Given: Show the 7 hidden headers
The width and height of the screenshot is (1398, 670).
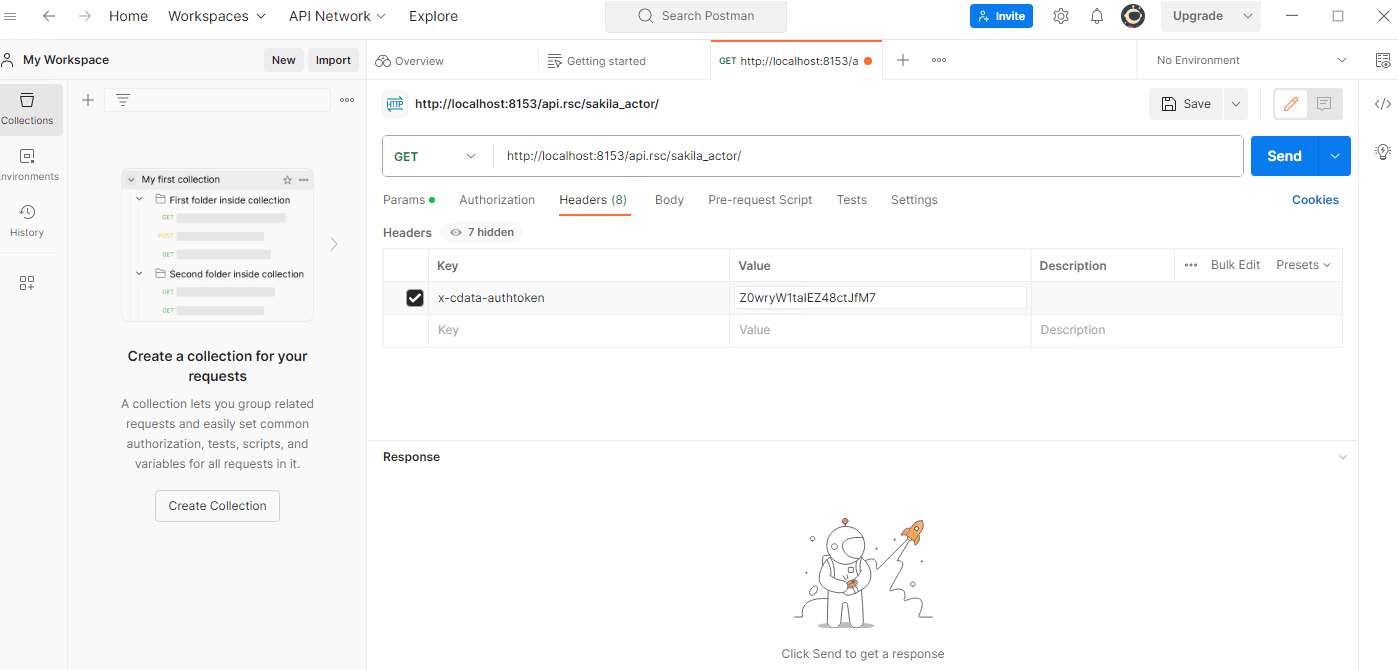Looking at the screenshot, I should (482, 232).
